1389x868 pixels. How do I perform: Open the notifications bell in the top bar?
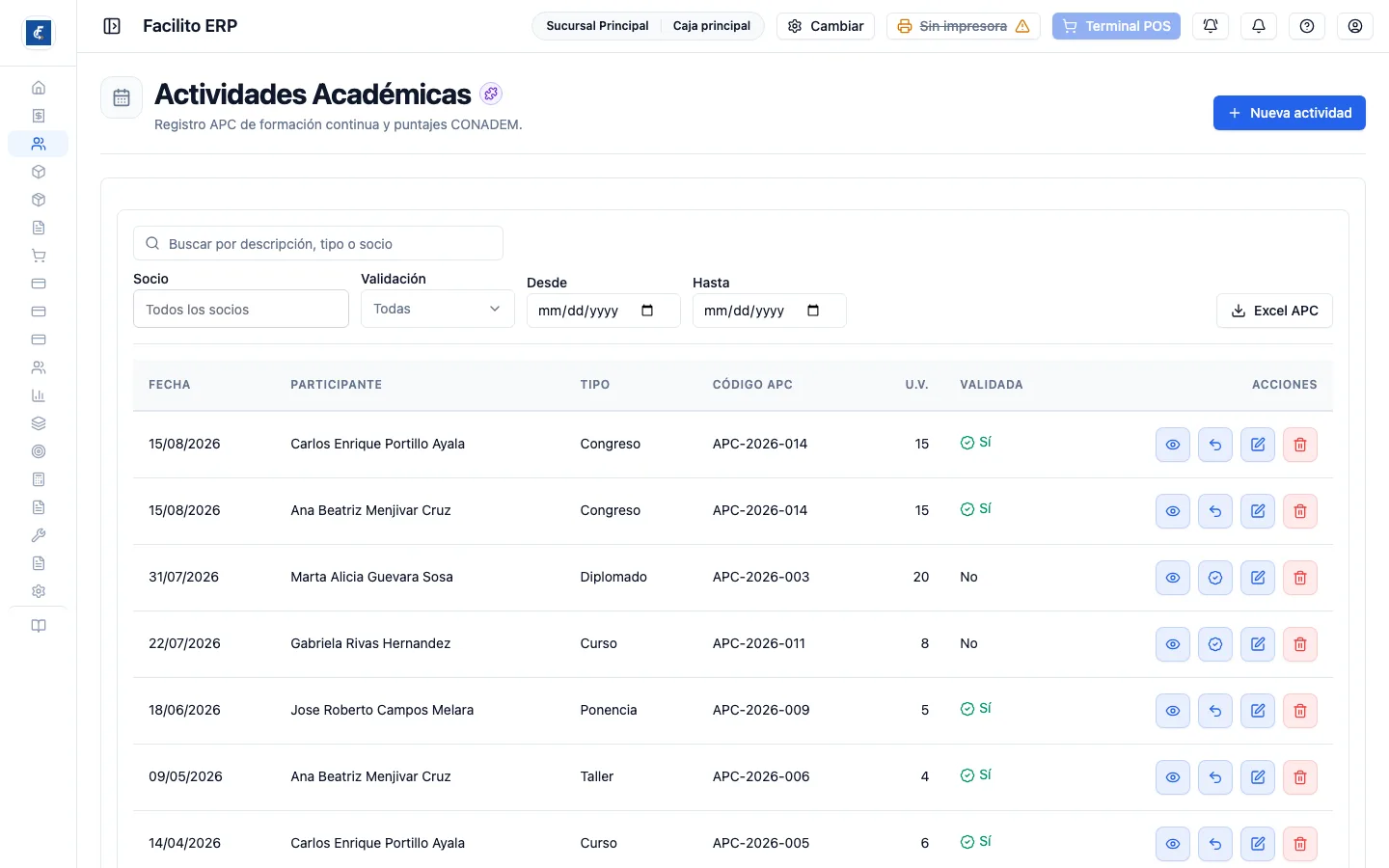click(1259, 26)
